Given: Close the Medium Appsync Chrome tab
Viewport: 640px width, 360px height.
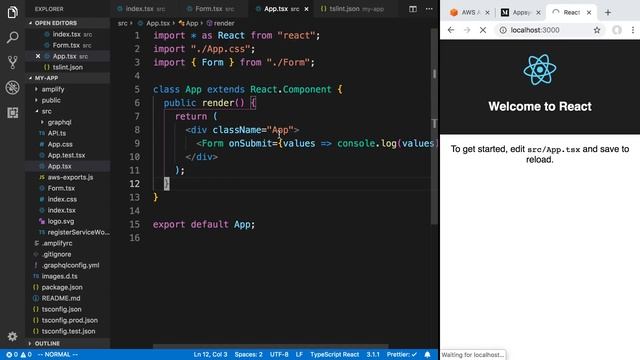Looking at the screenshot, I should [x=538, y=13].
